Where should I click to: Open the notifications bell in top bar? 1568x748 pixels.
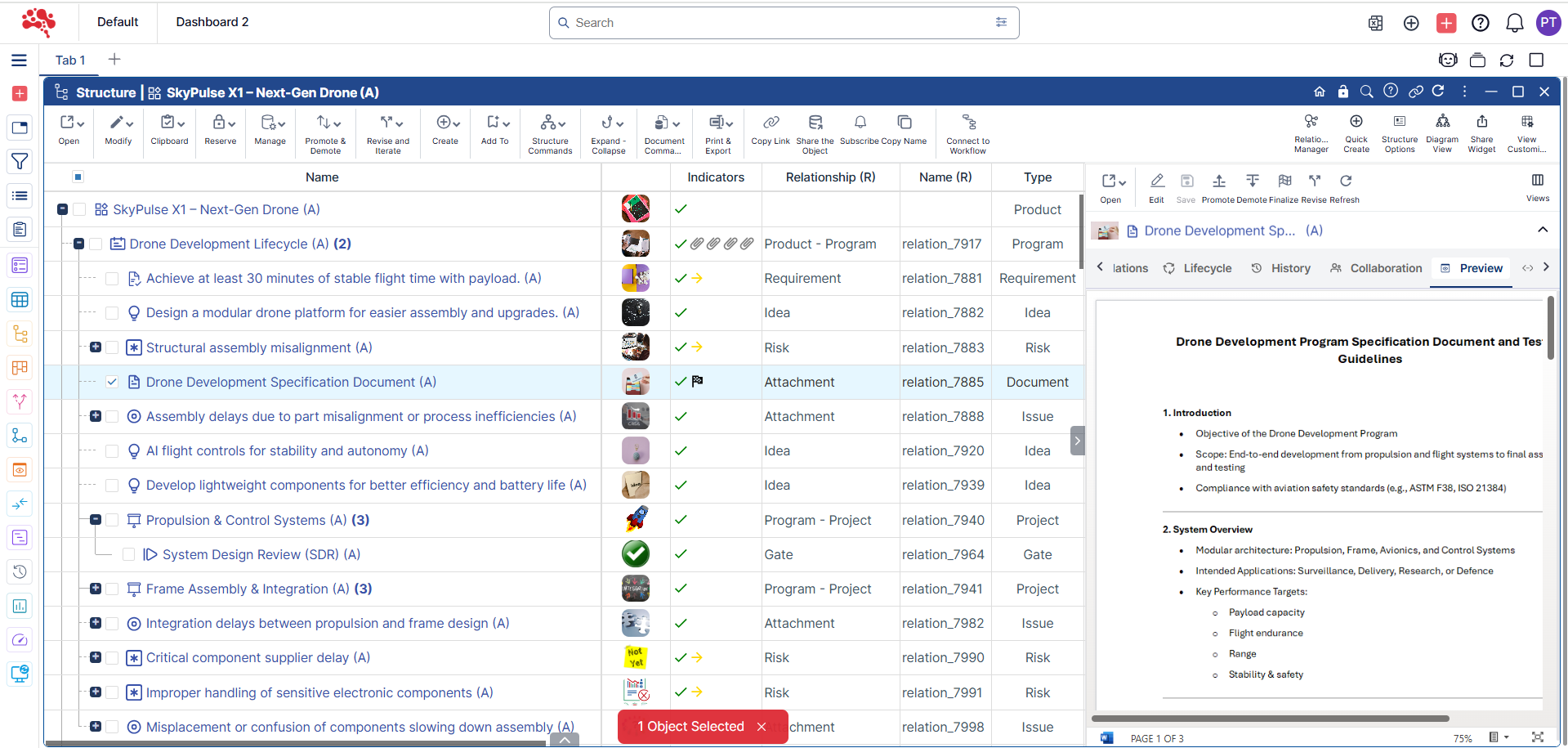[1514, 23]
